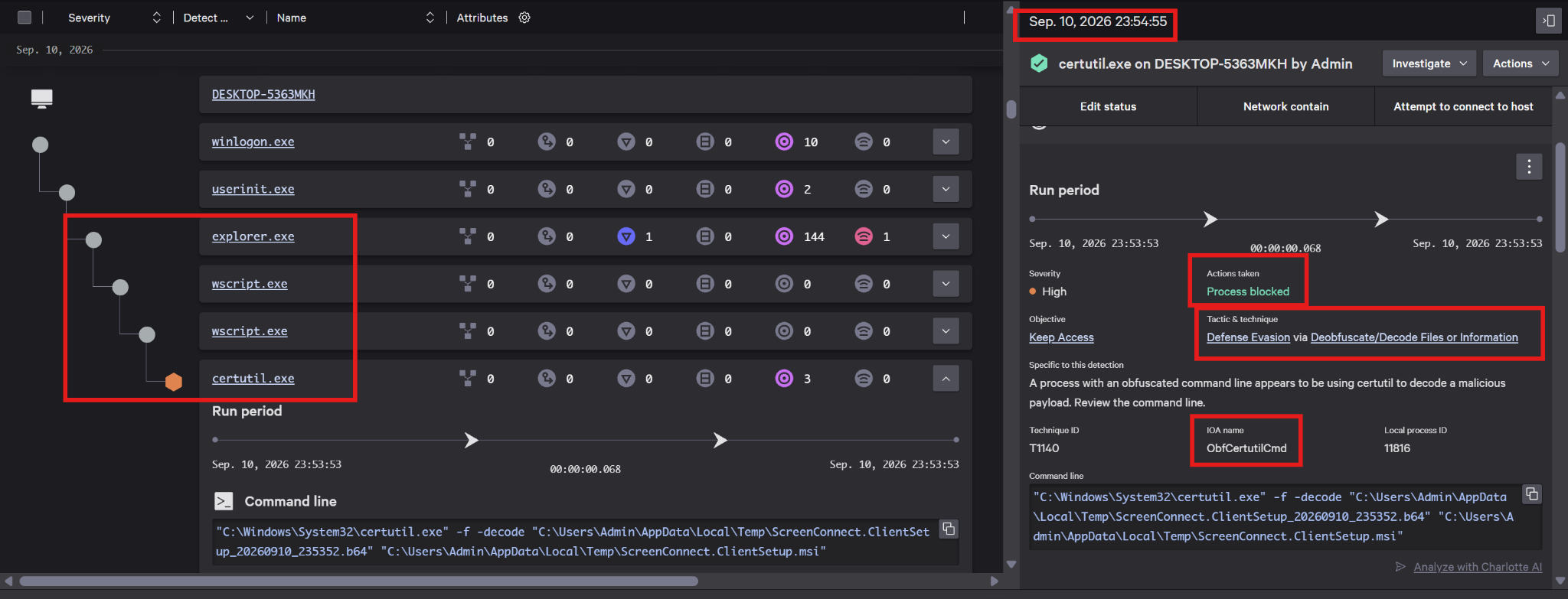1568x599 pixels.
Task: Click the green verified shield icon
Action: click(1039, 63)
